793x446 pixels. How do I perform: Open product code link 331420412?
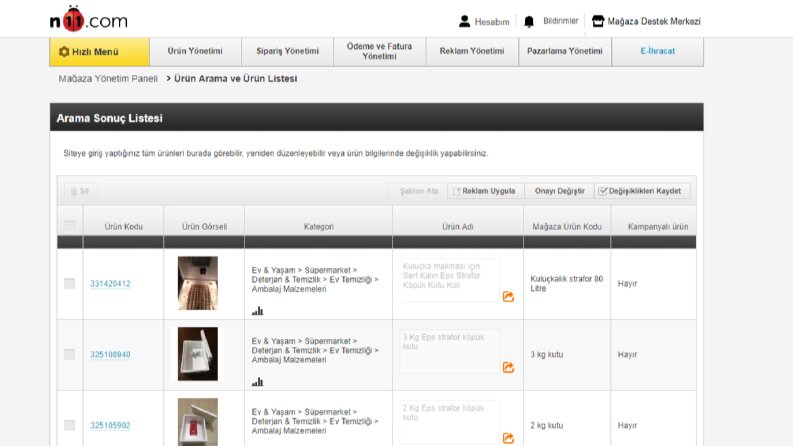pos(110,284)
